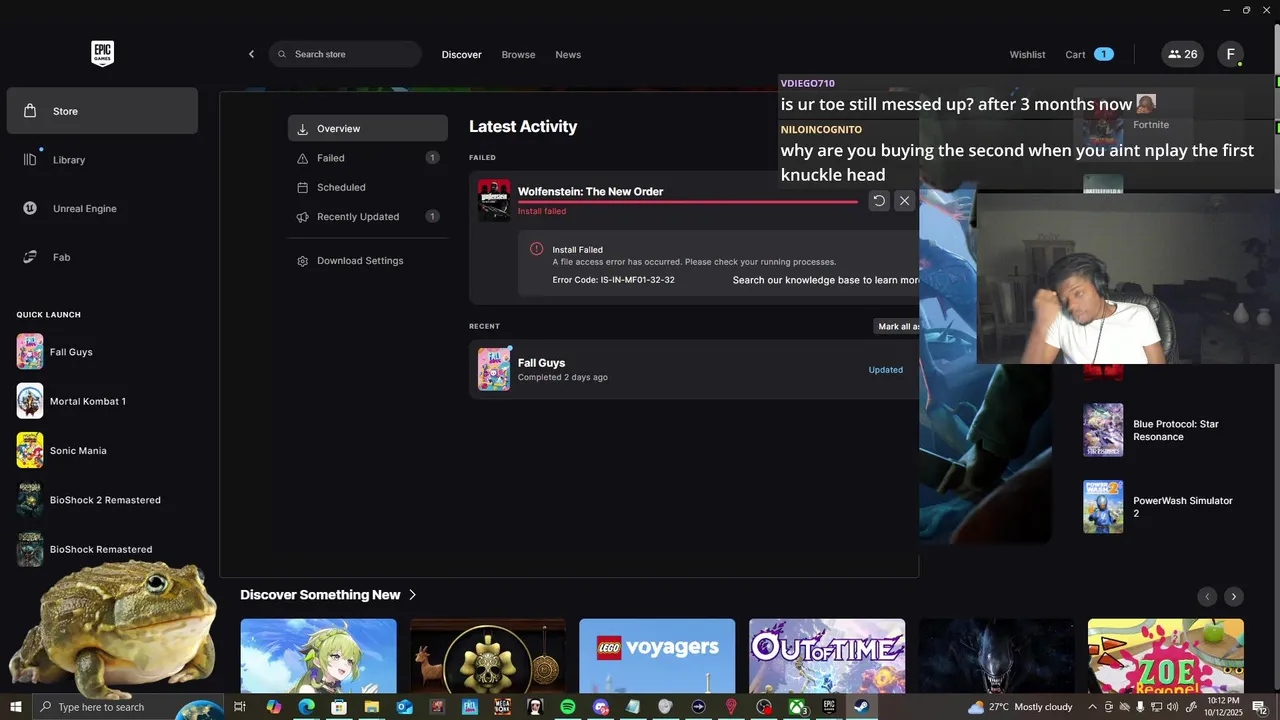This screenshot has width=1280, height=720.
Task: Open the Xbox app from the taskbar
Action: 797,707
